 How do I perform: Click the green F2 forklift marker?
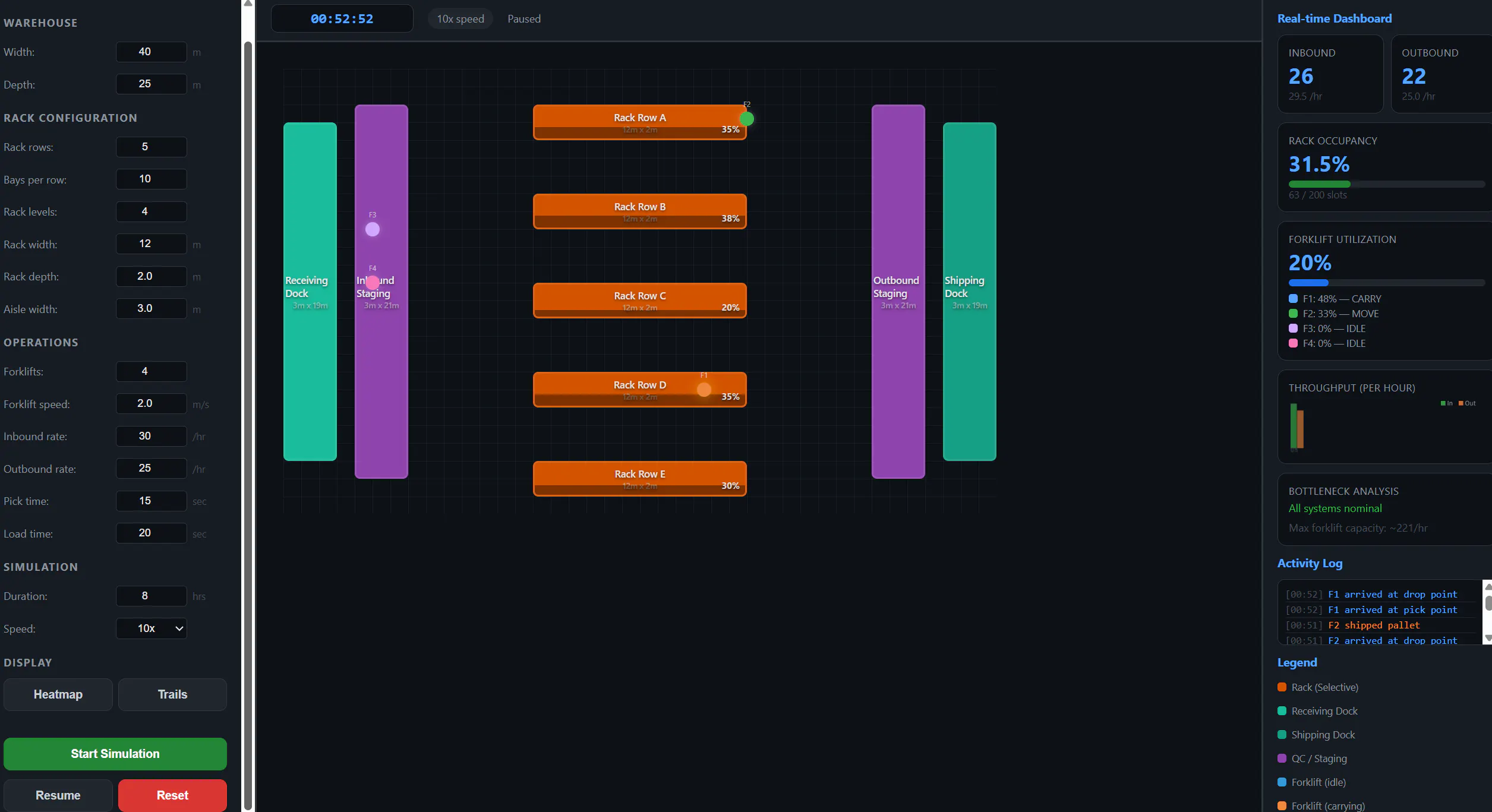(747, 119)
